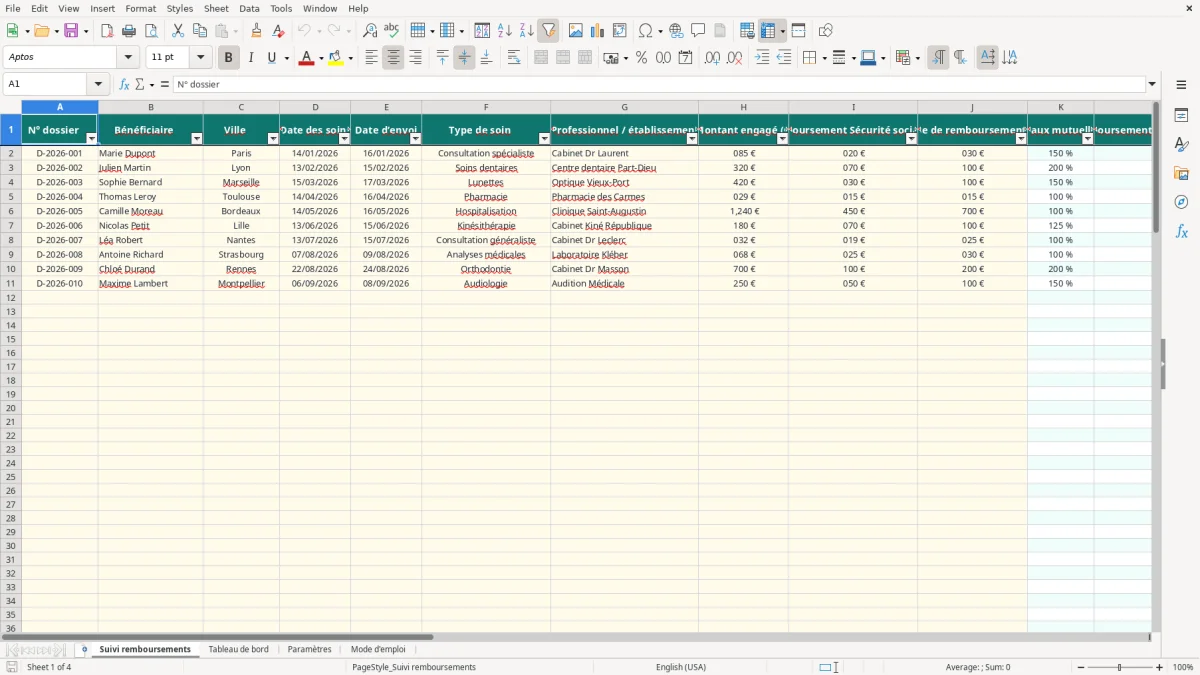Click Clear Direct Formatting icon
The image size is (1200, 675).
coord(278,31)
